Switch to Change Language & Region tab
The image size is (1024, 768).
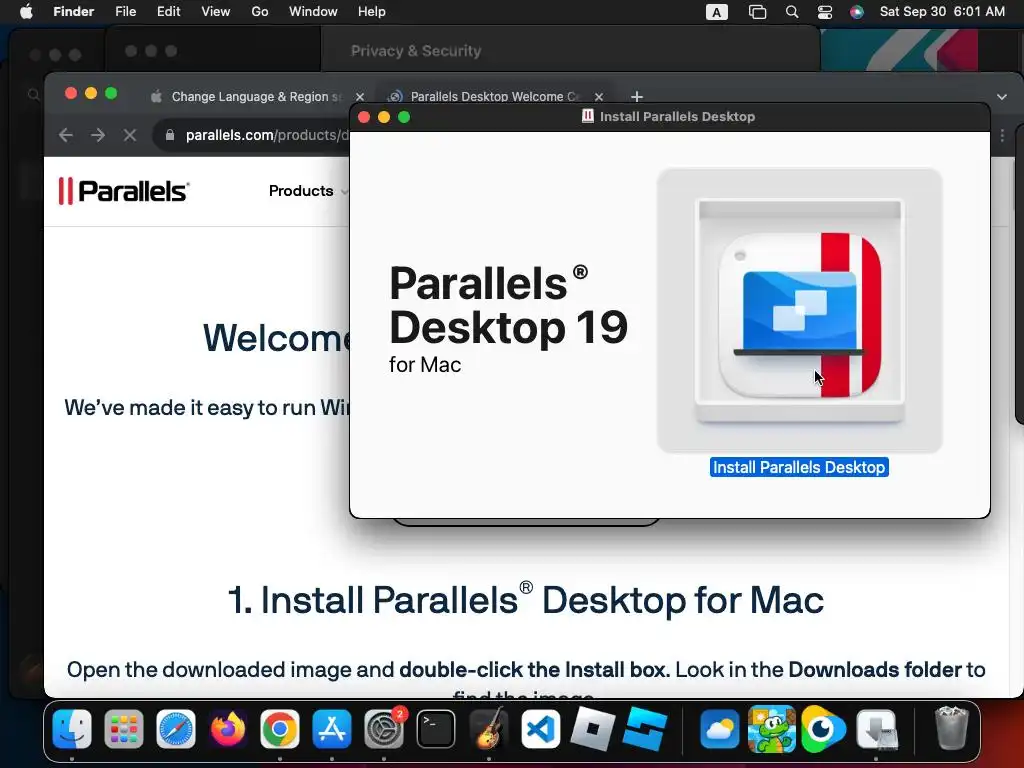point(255,97)
